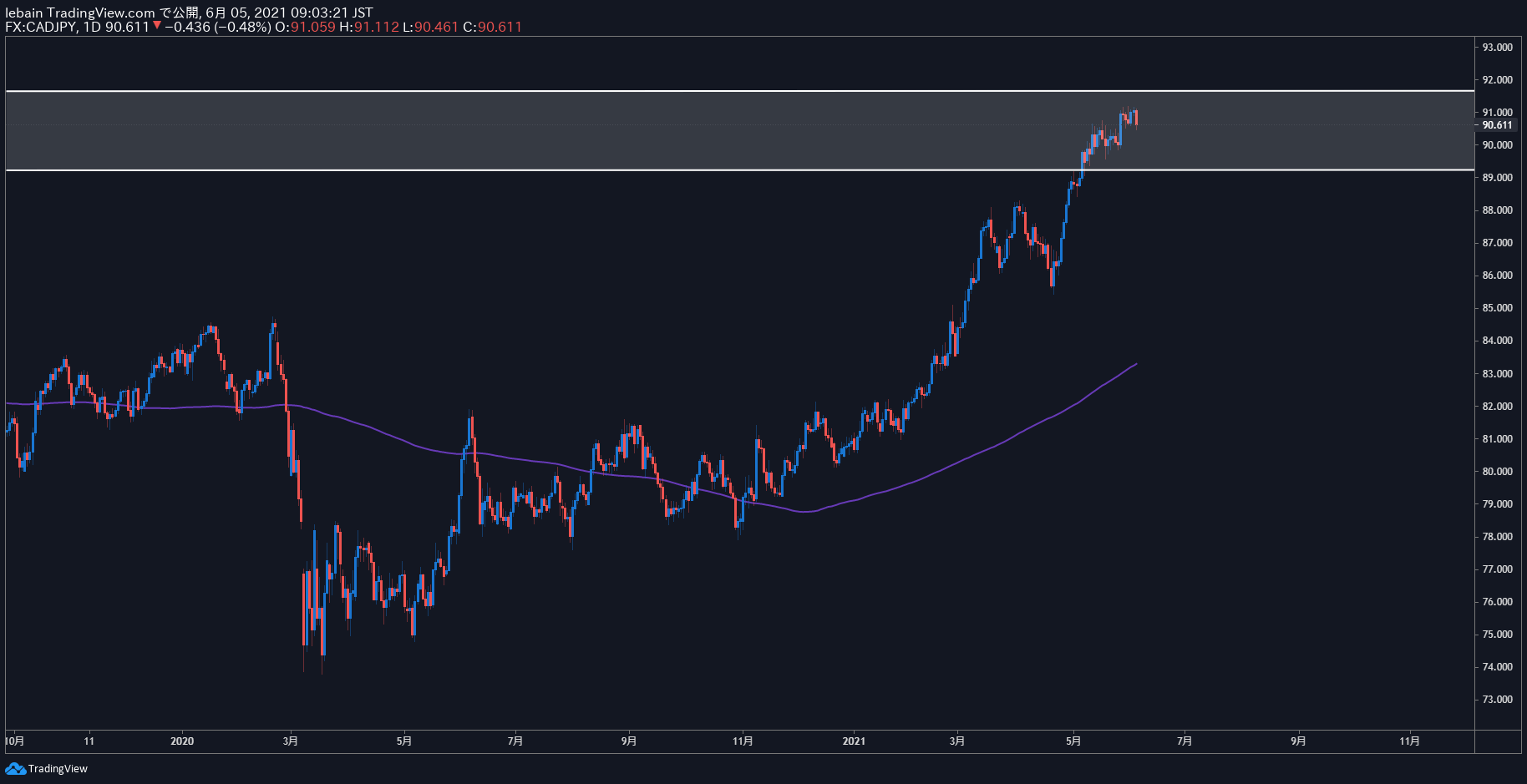Screen dimensions: 1527x784
Task: Click the TradingView logo icon
Action: tap(15, 768)
